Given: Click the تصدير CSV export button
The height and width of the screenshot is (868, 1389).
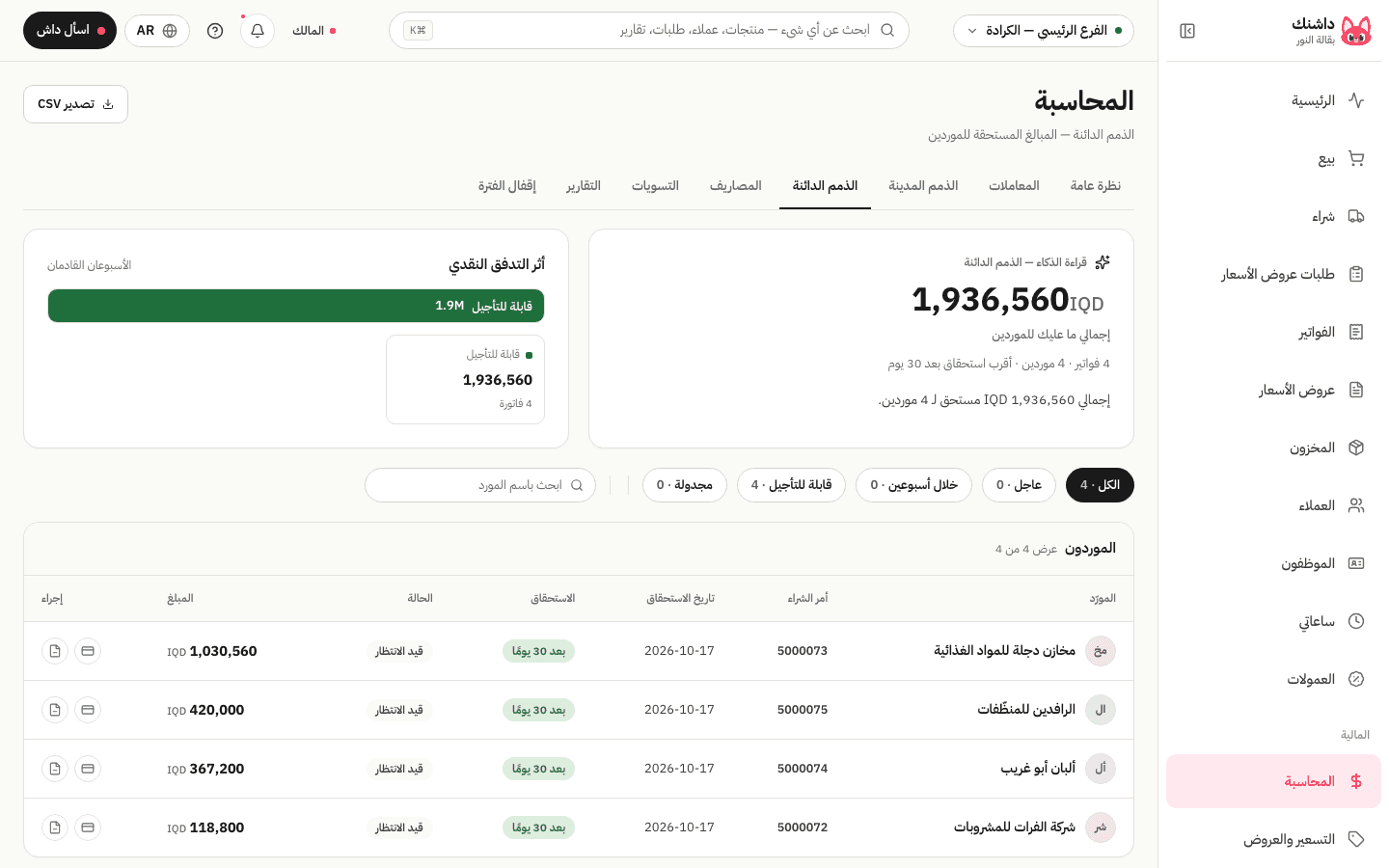Looking at the screenshot, I should (75, 104).
